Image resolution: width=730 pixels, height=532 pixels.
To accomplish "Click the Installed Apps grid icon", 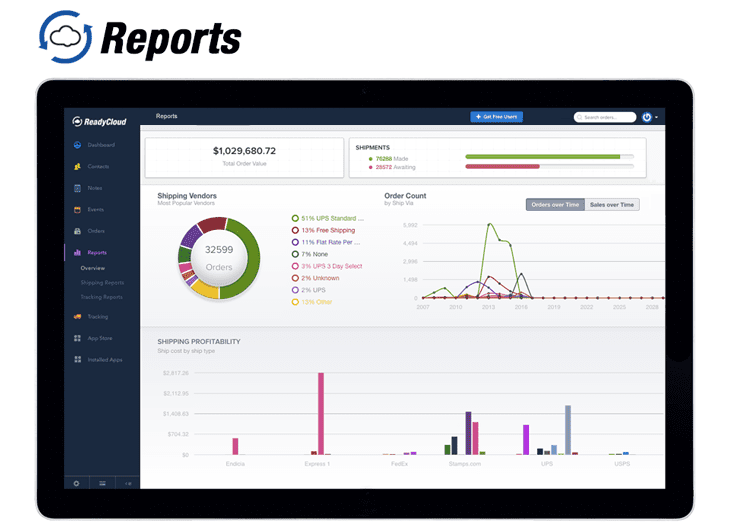I will point(77,359).
